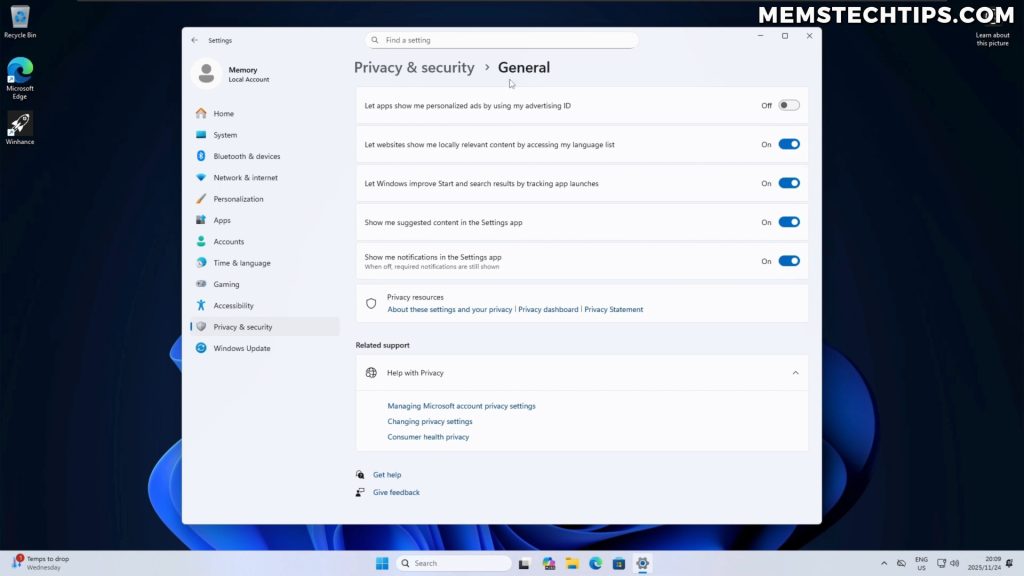Enable the personalized ads toggle
1024x576 pixels.
tap(787, 105)
